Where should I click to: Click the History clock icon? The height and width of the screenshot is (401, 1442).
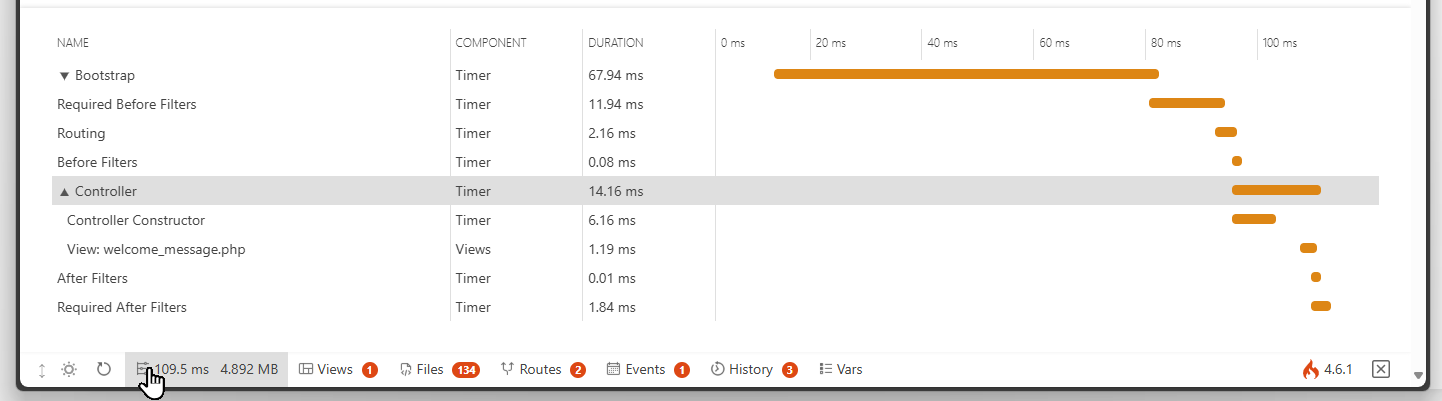click(x=717, y=370)
